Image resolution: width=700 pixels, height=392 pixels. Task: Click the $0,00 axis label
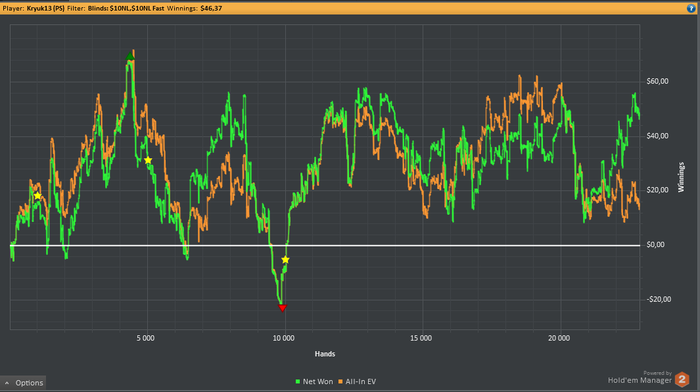tap(656, 245)
